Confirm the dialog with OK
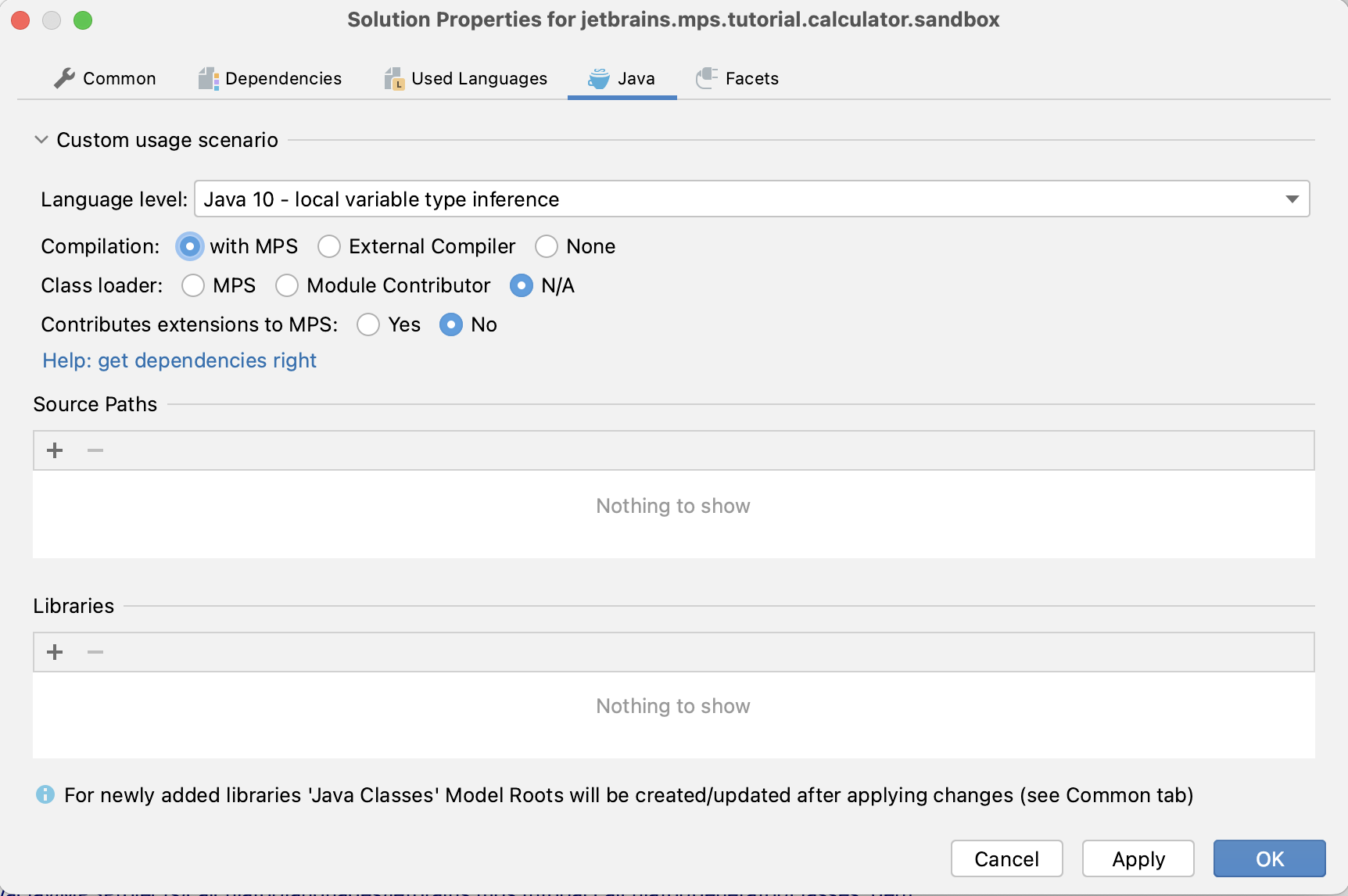Image resolution: width=1348 pixels, height=896 pixels. 1269,859
